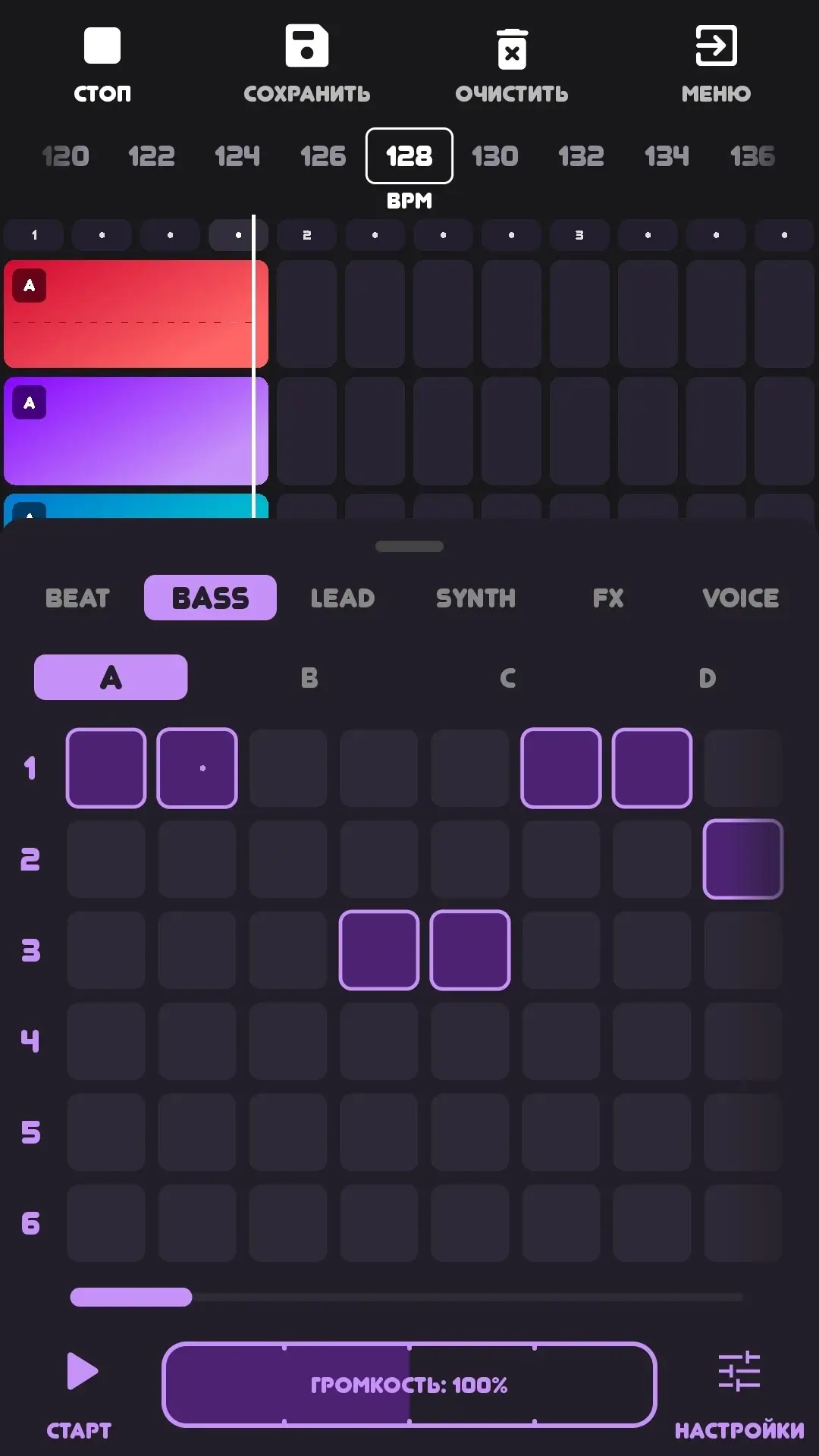Select the red A clip block

tap(136, 314)
